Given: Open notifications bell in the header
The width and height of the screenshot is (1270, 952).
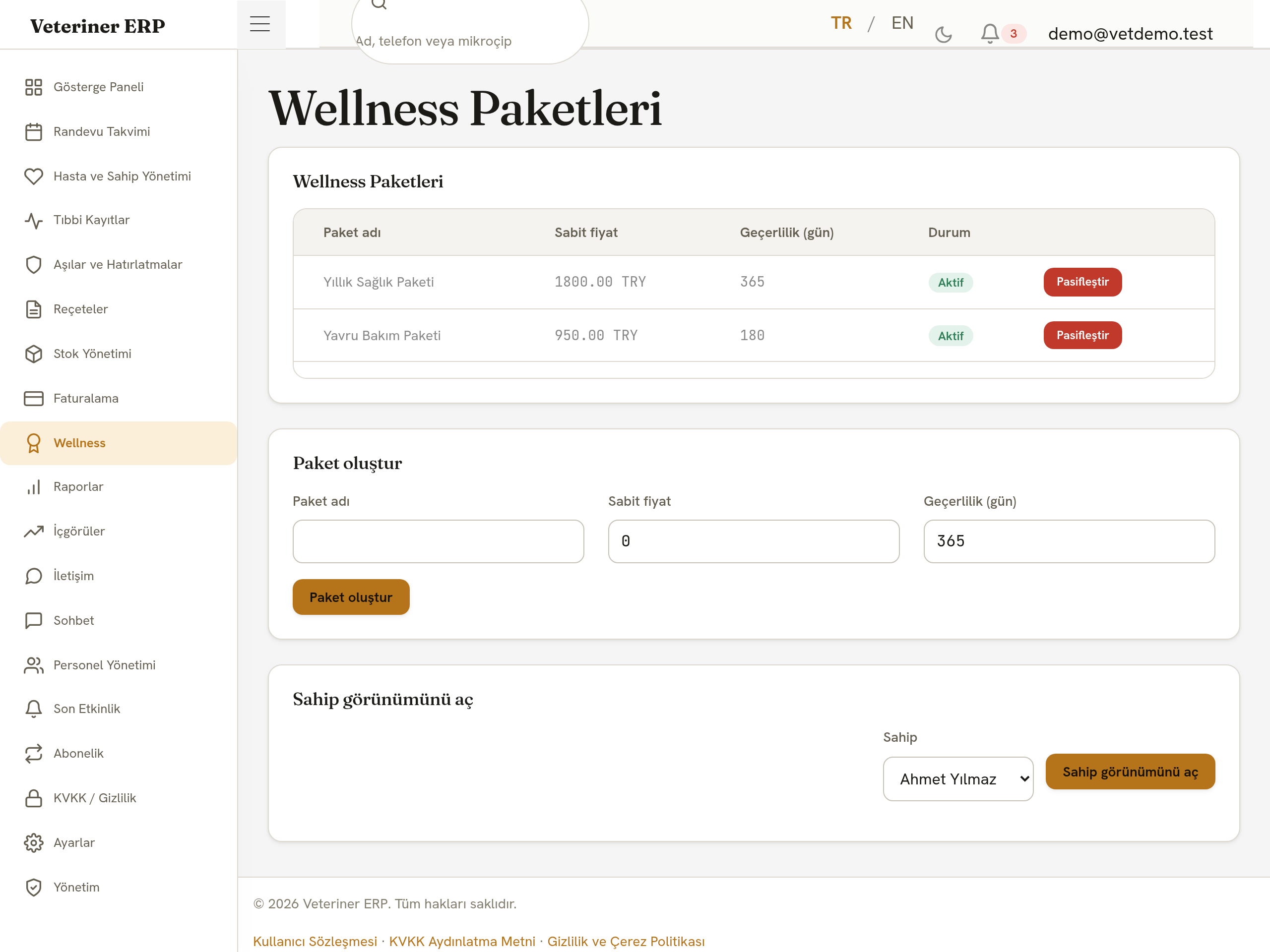Looking at the screenshot, I should point(990,33).
